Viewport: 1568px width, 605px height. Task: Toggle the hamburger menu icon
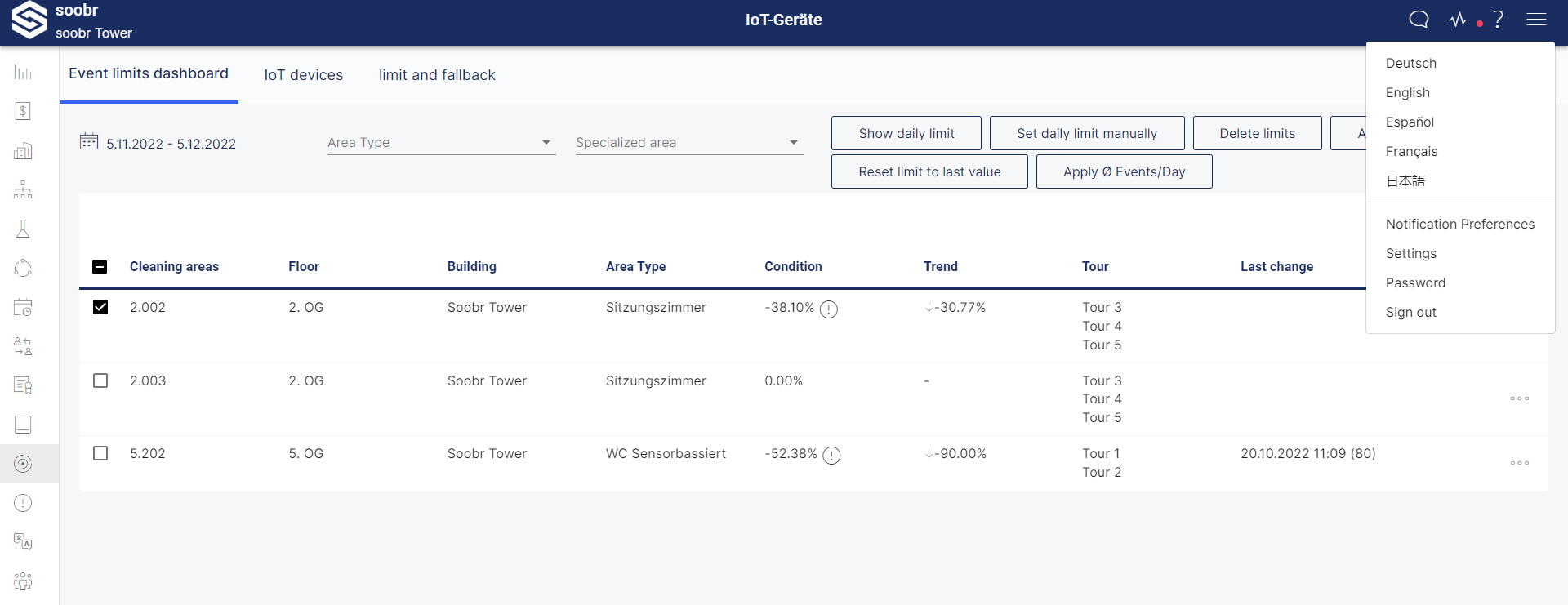tap(1537, 20)
